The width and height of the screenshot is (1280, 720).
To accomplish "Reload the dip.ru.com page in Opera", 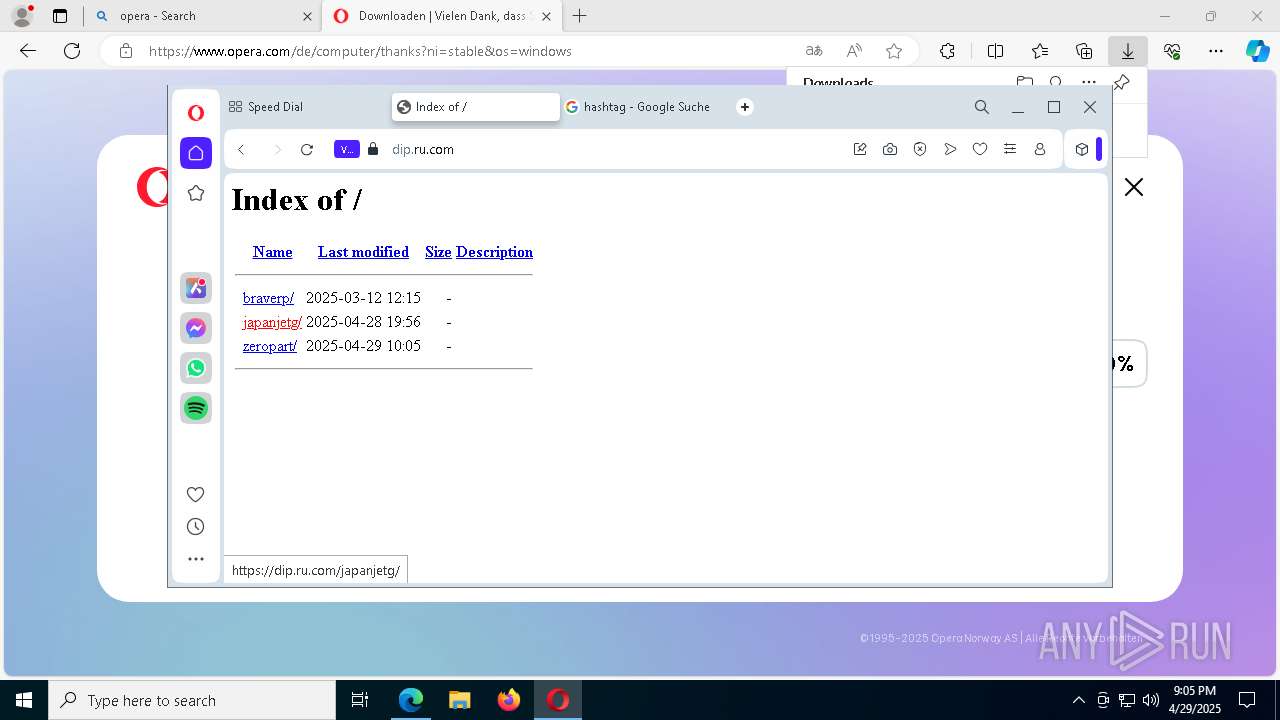I will click(x=307, y=149).
